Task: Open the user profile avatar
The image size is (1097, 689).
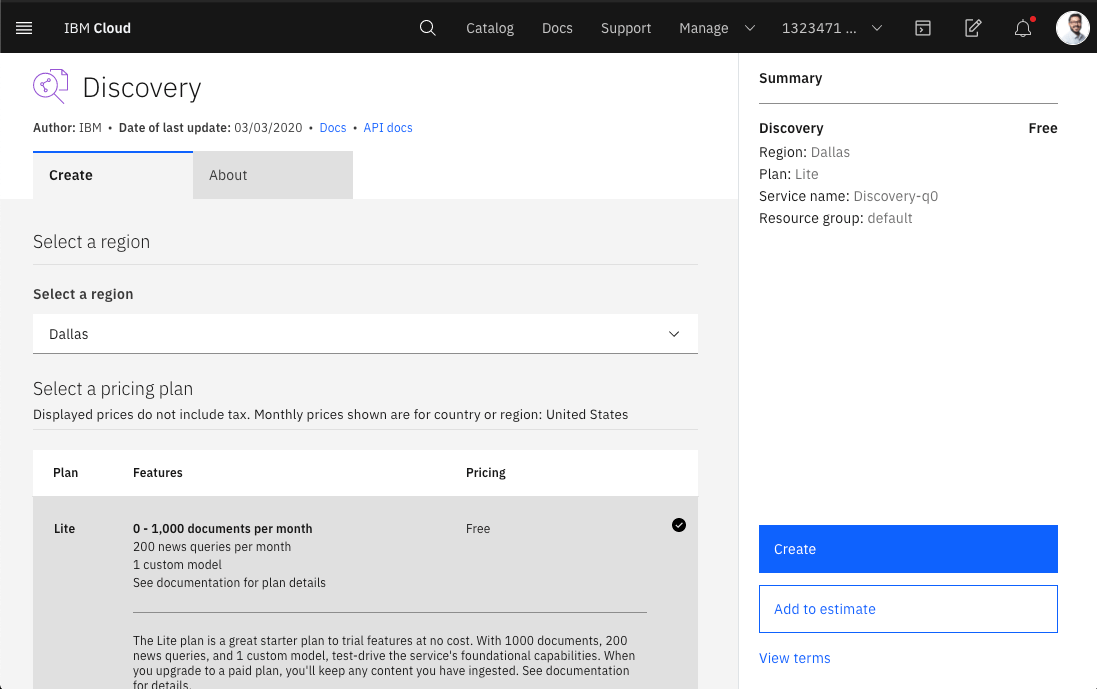Action: (x=1073, y=28)
